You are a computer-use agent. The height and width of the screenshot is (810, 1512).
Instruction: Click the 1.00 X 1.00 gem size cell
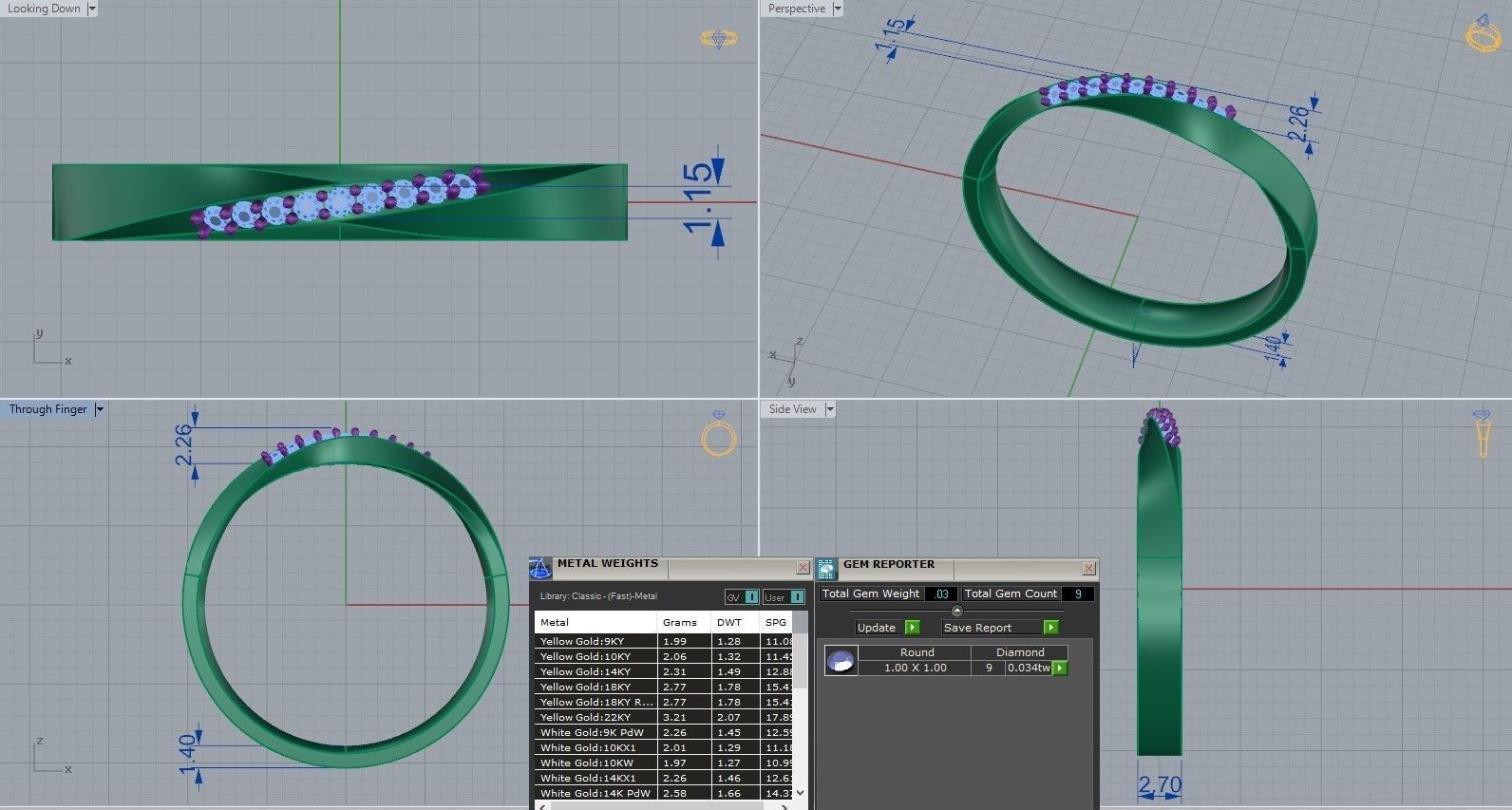point(915,668)
